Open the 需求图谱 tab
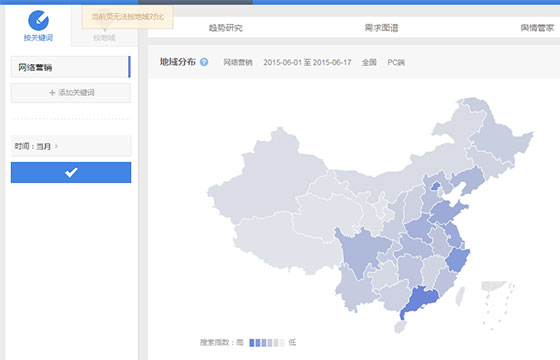Image resolution: width=560 pixels, height=360 pixels. pos(381,28)
